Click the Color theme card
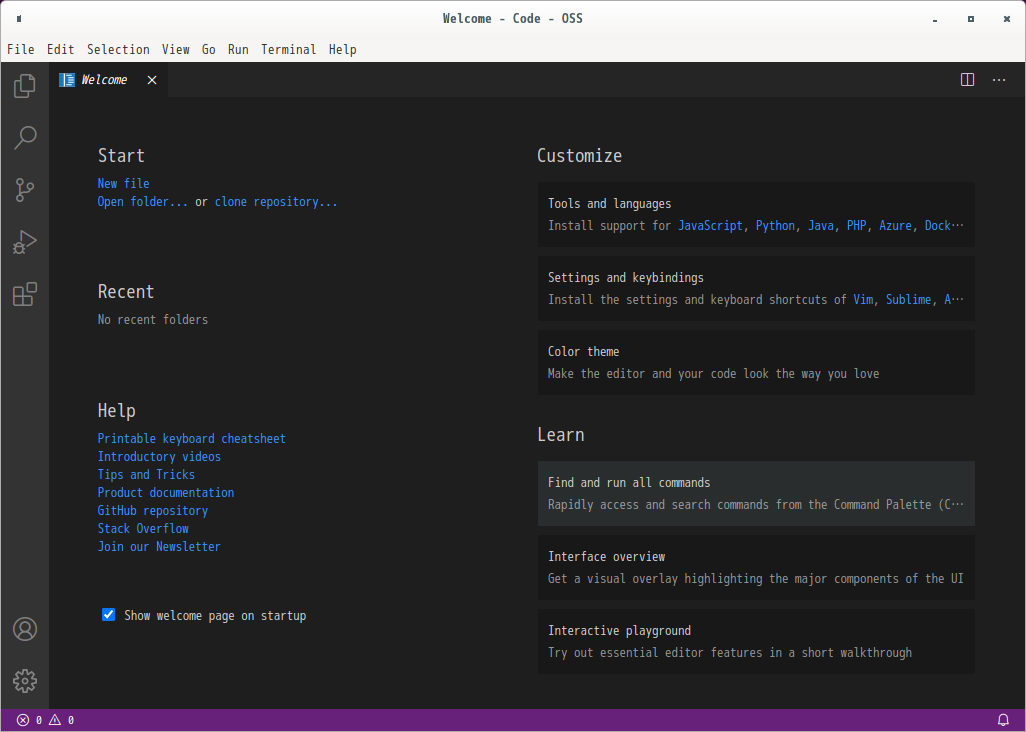 coord(756,362)
